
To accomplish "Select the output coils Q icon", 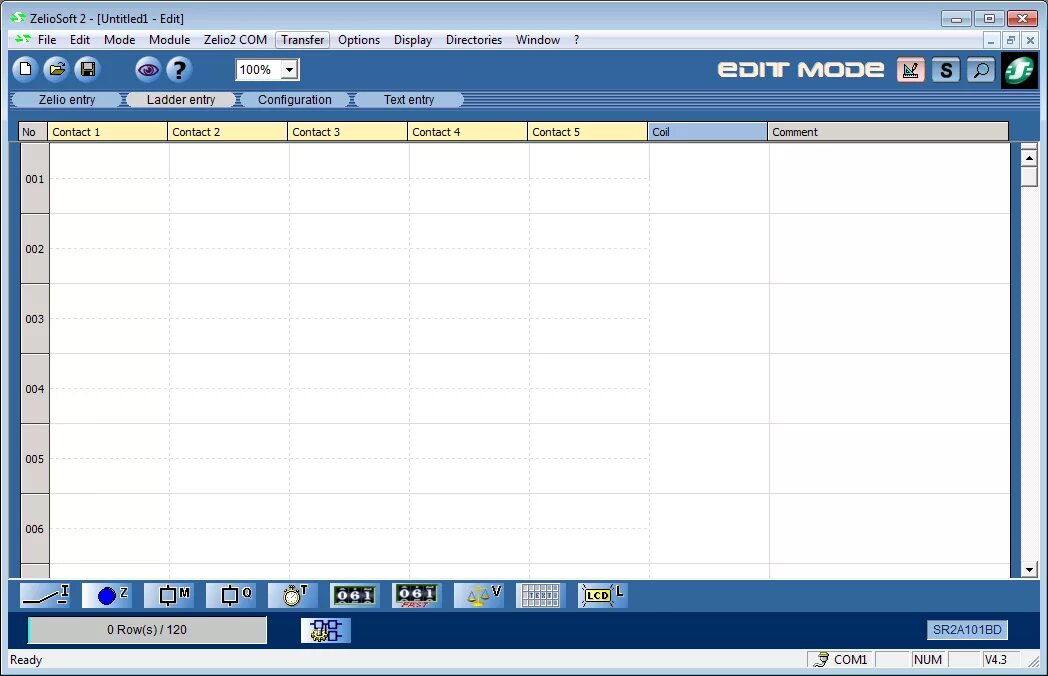I will [x=231, y=595].
